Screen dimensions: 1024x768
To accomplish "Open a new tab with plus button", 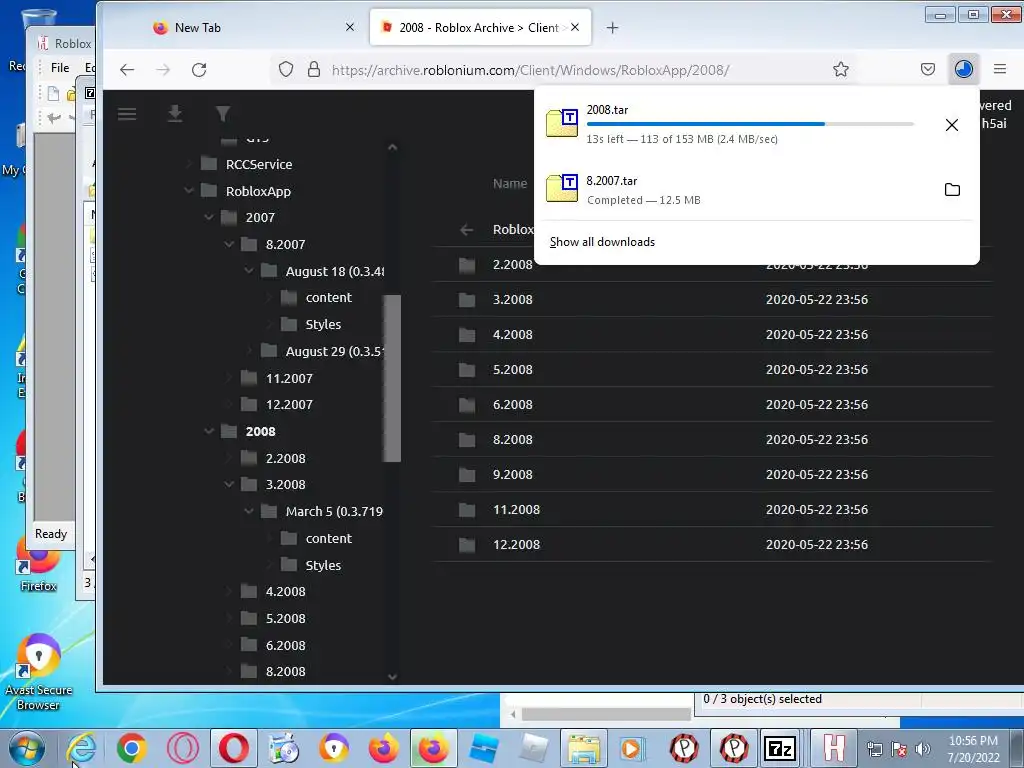I will coord(612,27).
